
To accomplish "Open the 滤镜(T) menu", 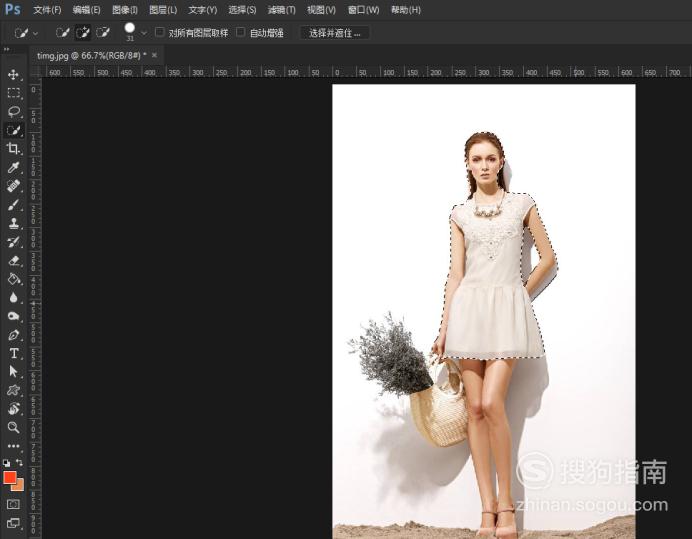I will coord(282,10).
